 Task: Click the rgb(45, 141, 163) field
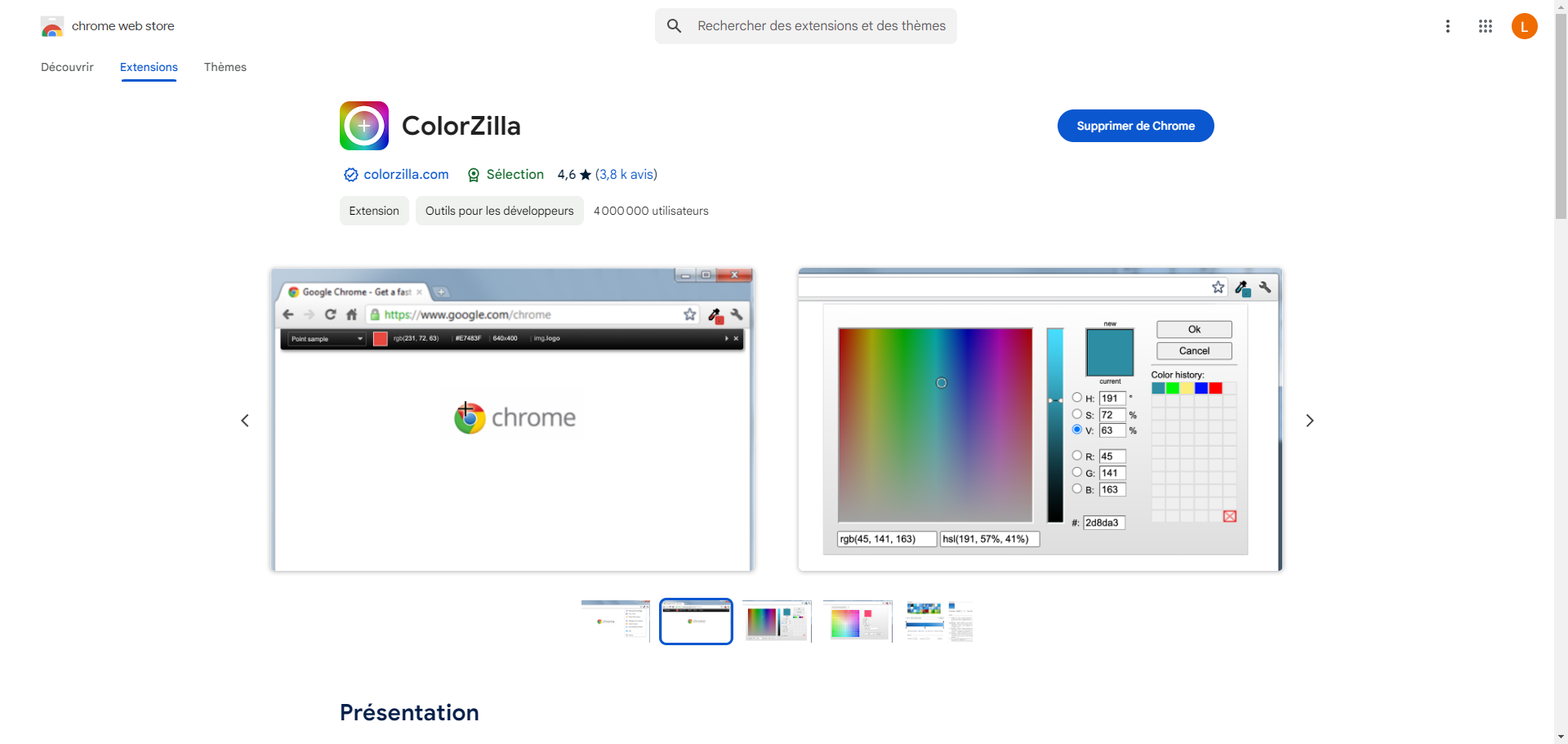(887, 539)
